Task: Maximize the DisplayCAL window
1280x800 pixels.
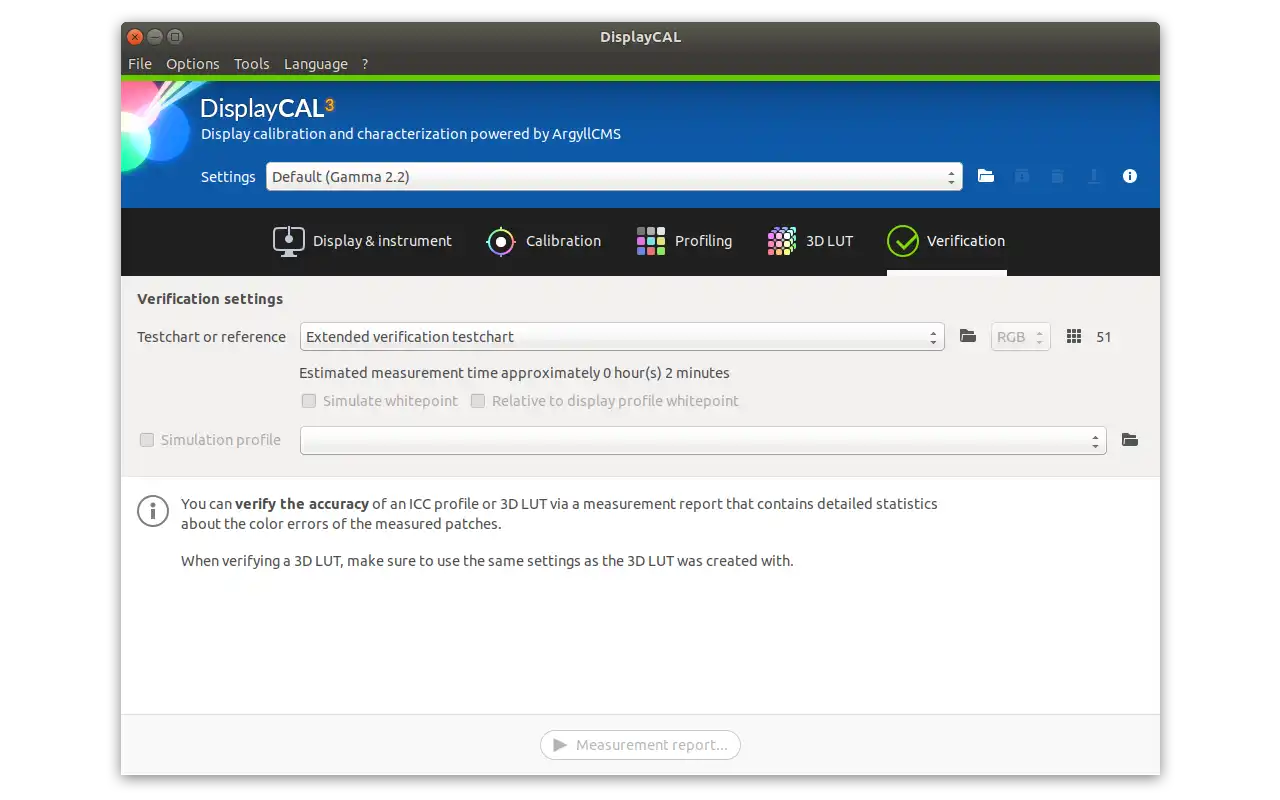Action: click(x=175, y=37)
